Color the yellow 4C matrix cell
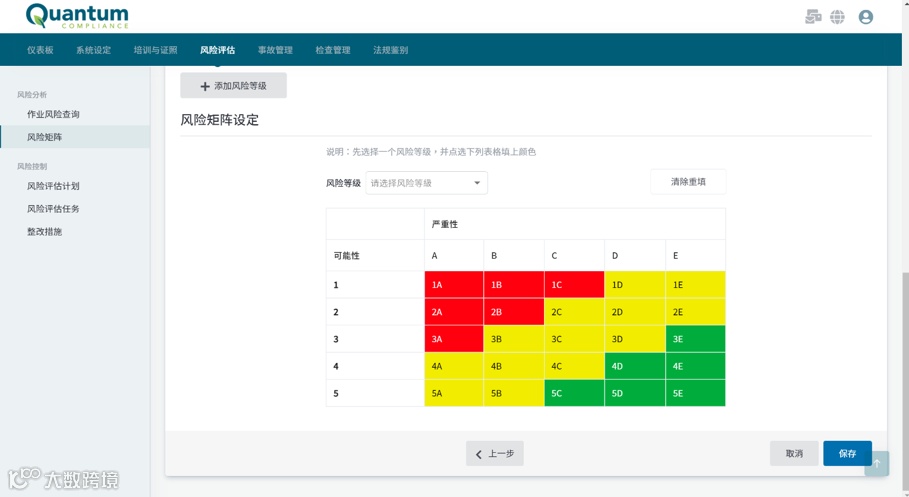Screen dimensions: 909x497 point(574,366)
